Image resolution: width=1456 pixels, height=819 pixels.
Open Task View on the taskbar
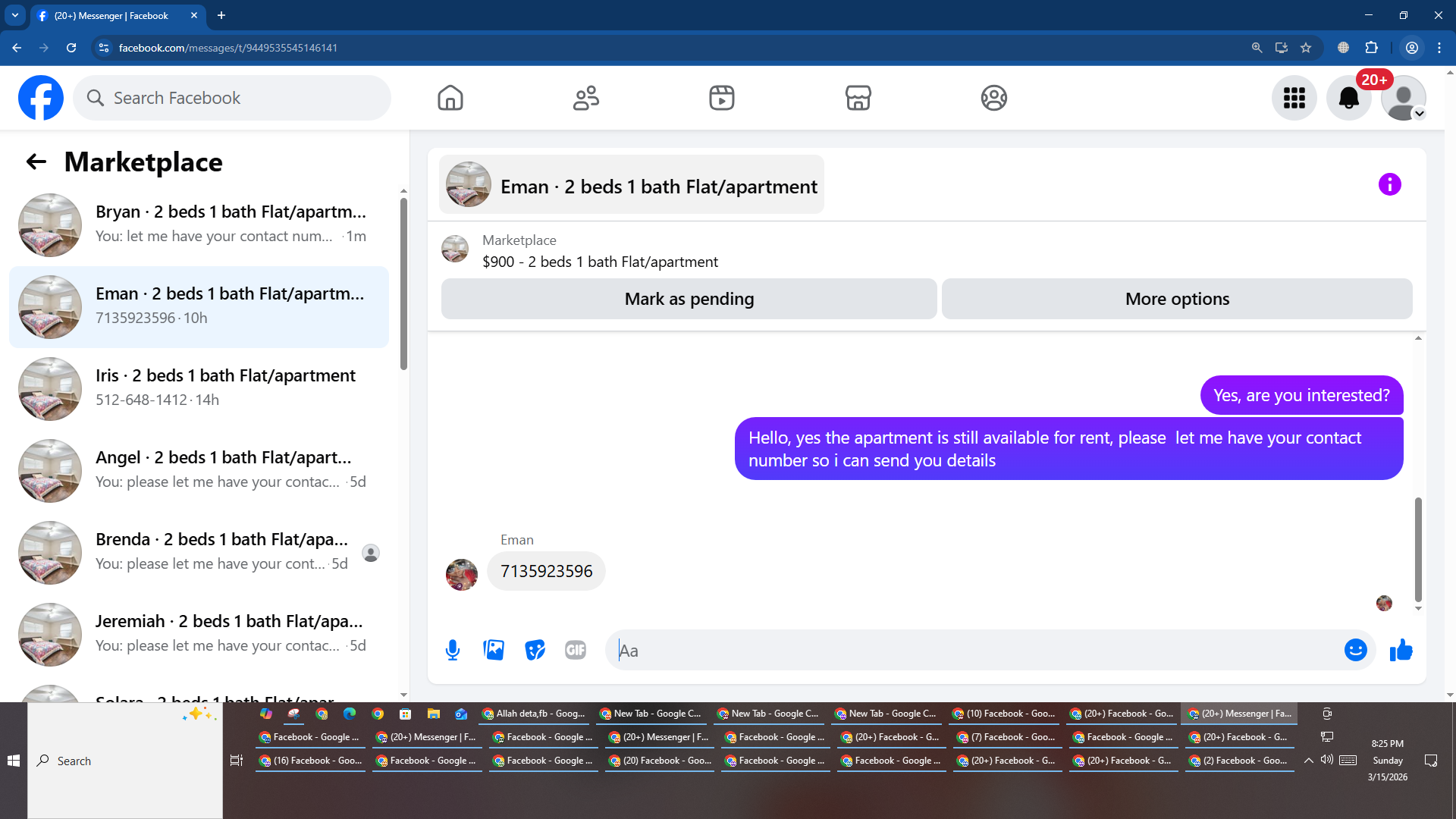click(x=237, y=761)
